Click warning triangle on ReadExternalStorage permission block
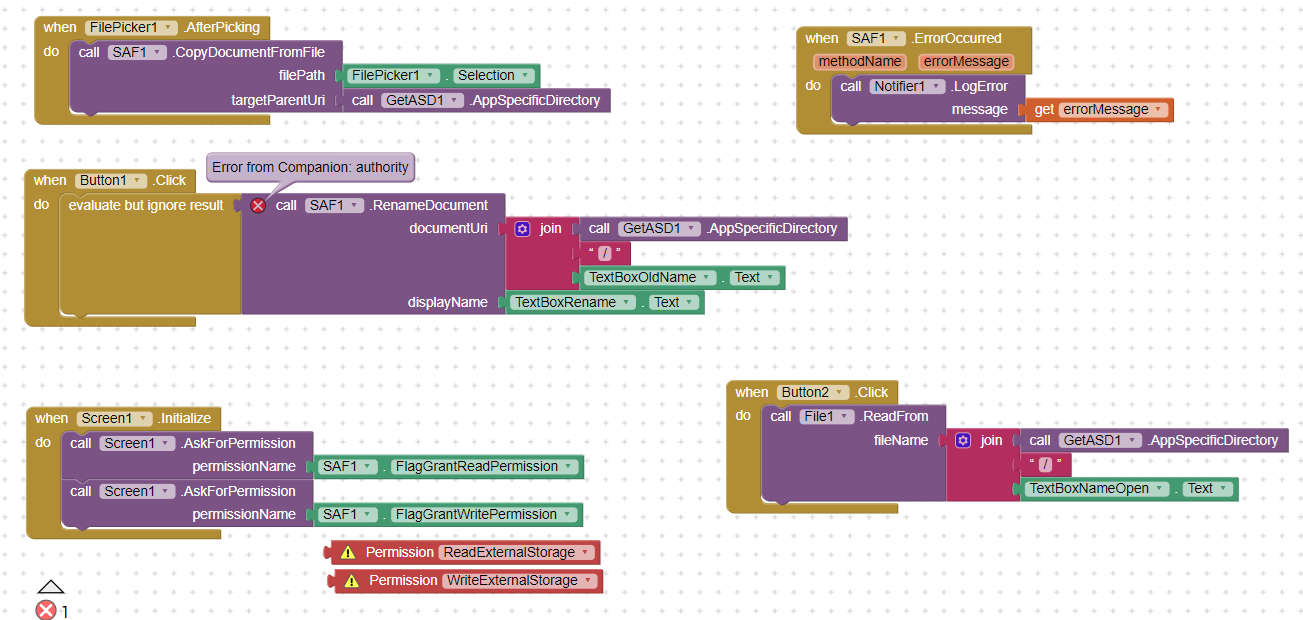Viewport: 1303px width, 620px height. (x=348, y=553)
